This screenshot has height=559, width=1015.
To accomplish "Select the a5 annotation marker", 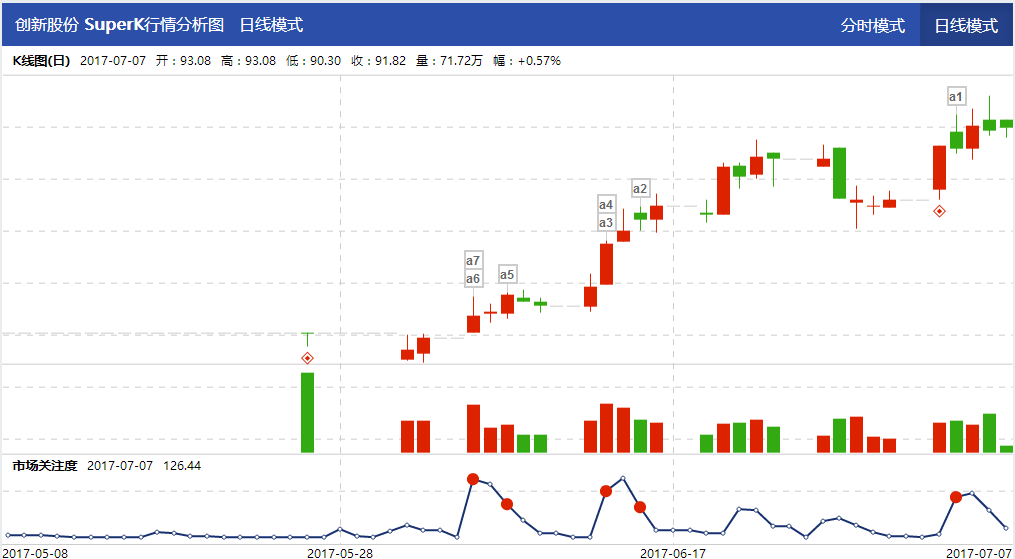I will [x=507, y=275].
